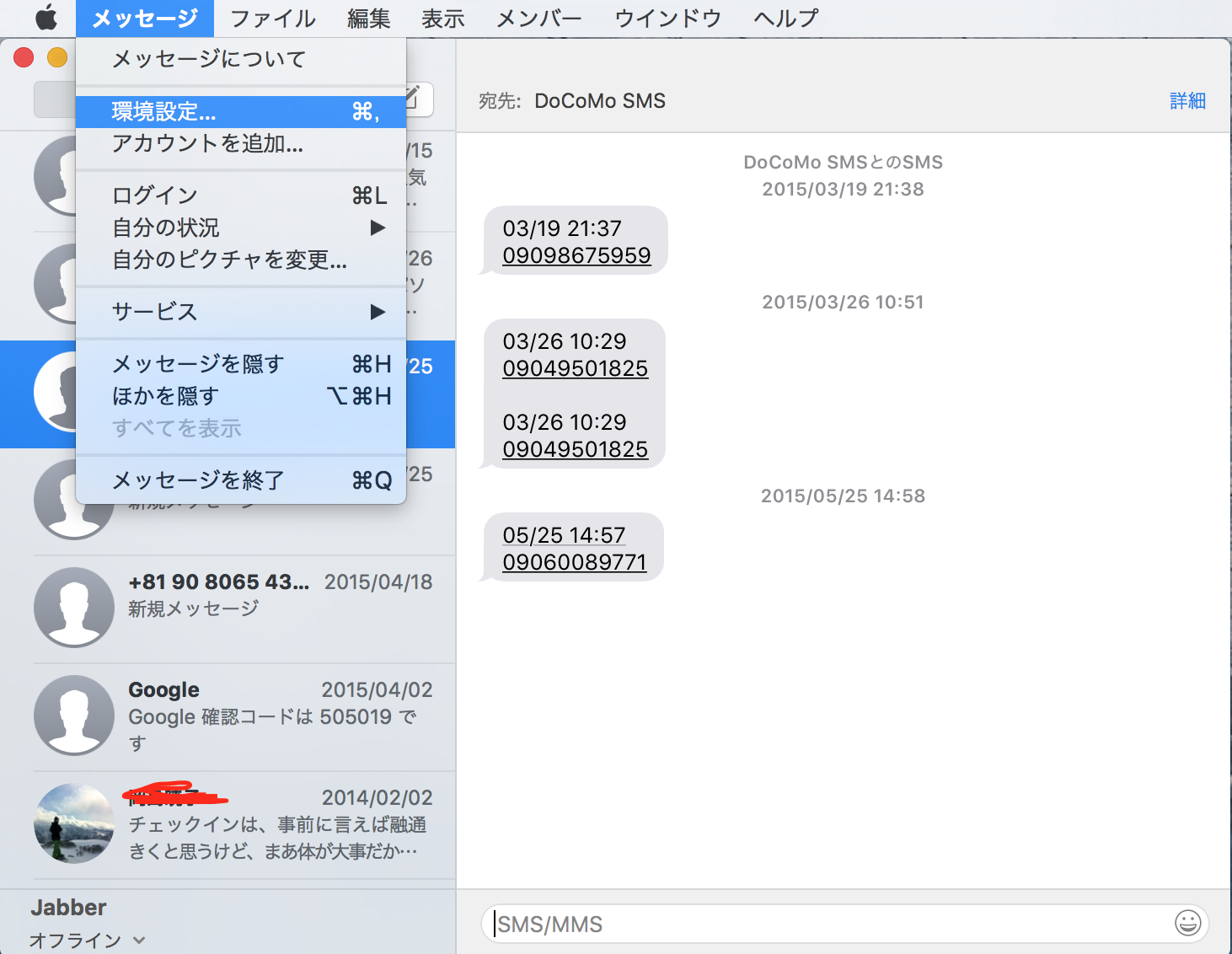Expand the 自分の状況 submenu arrow
Viewport: 1232px width, 954px height.
[x=378, y=228]
